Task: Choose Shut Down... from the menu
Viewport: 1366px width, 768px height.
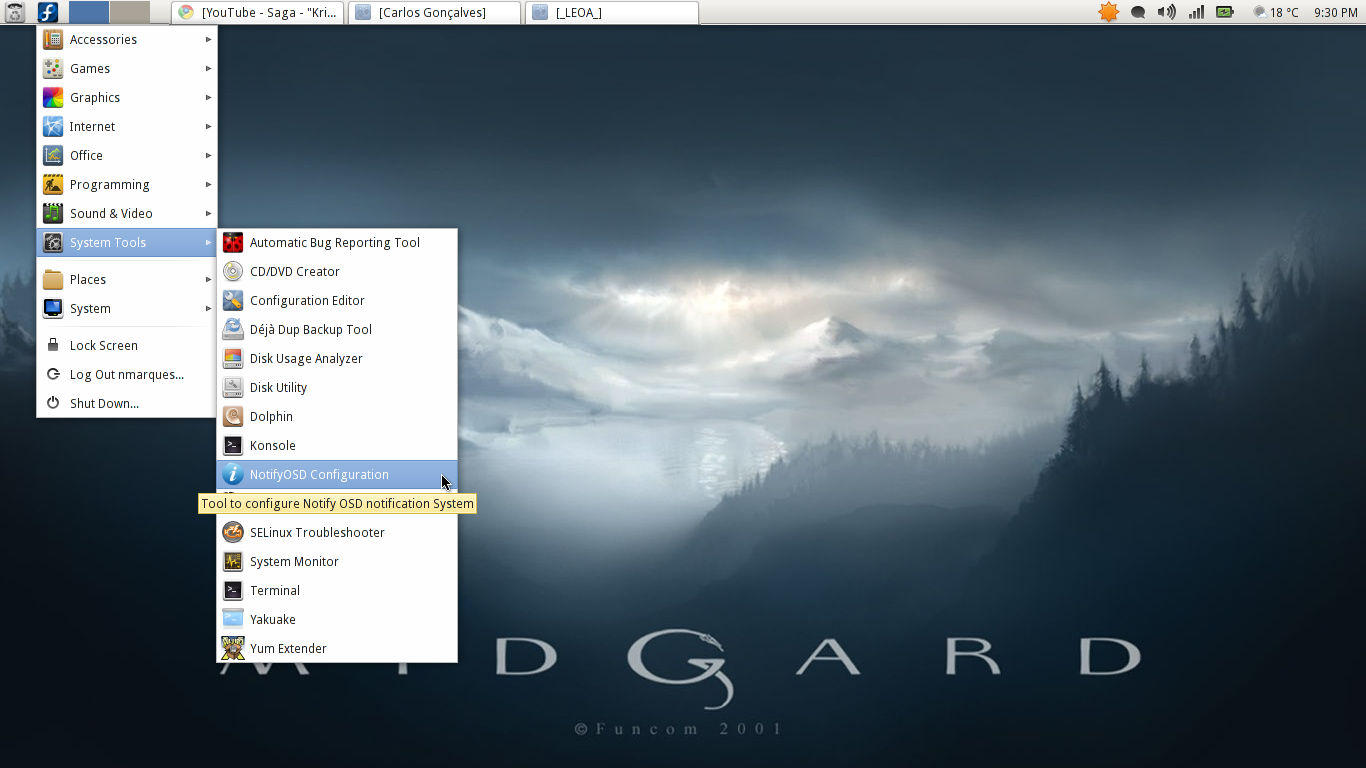Action: coord(127,404)
